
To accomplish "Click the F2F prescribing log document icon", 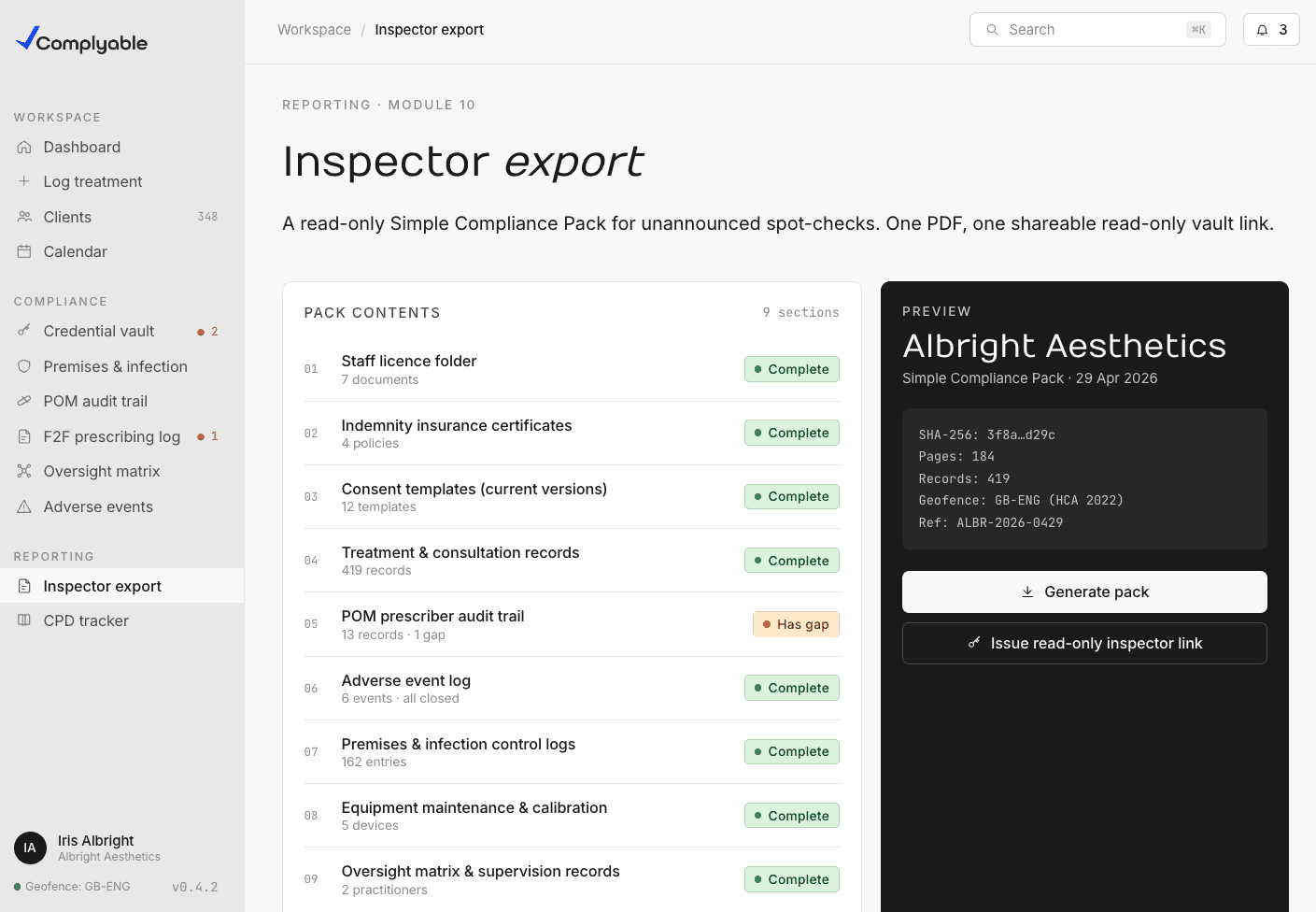I will point(24,436).
